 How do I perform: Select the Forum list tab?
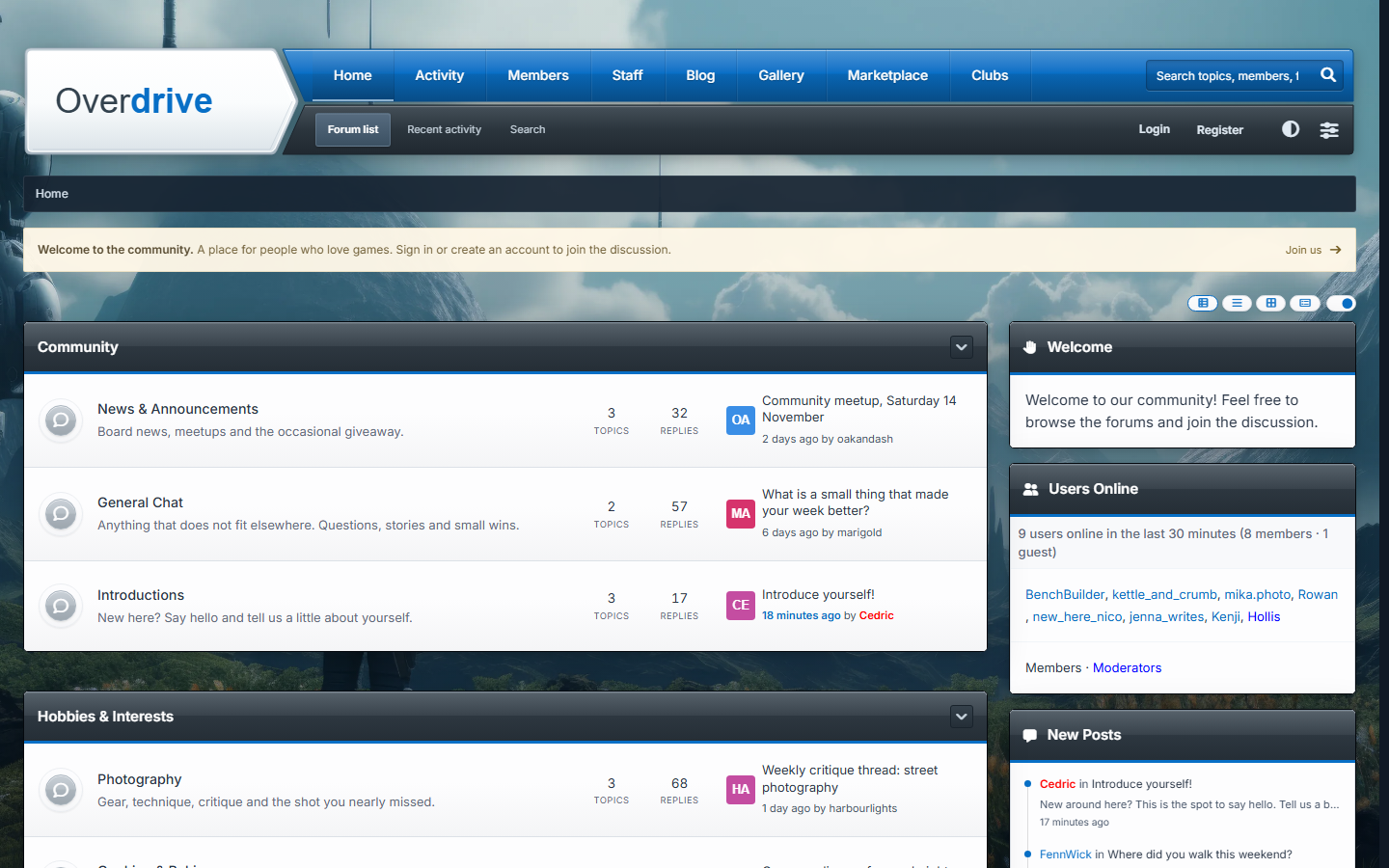pos(353,129)
